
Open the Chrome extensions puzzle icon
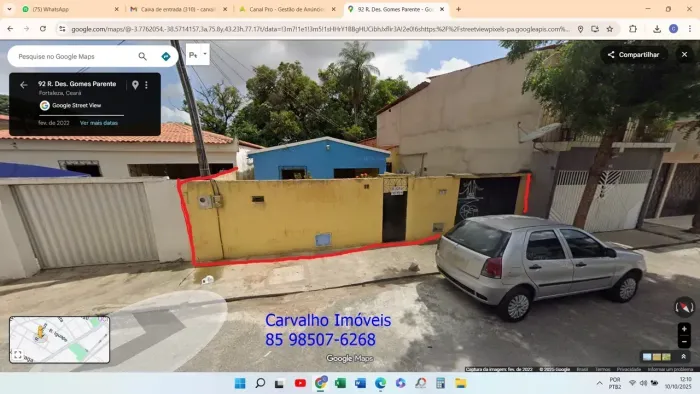point(633,29)
